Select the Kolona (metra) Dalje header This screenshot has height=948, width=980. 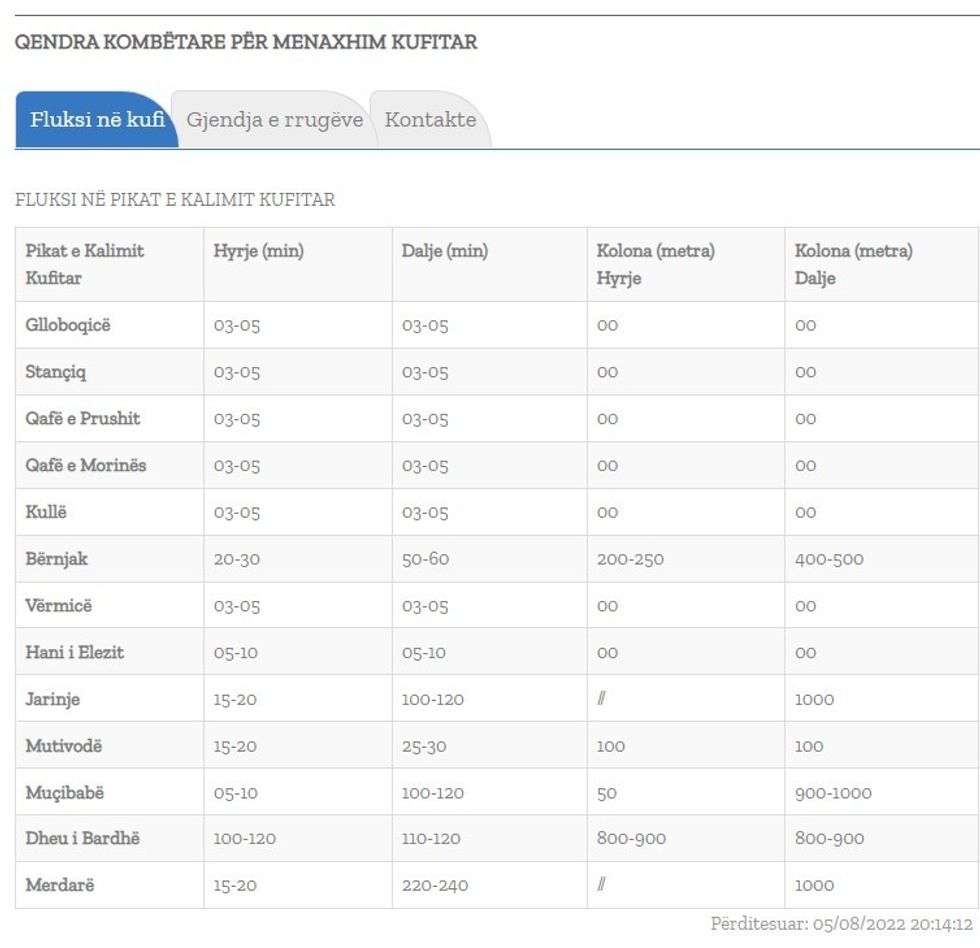(x=853, y=264)
